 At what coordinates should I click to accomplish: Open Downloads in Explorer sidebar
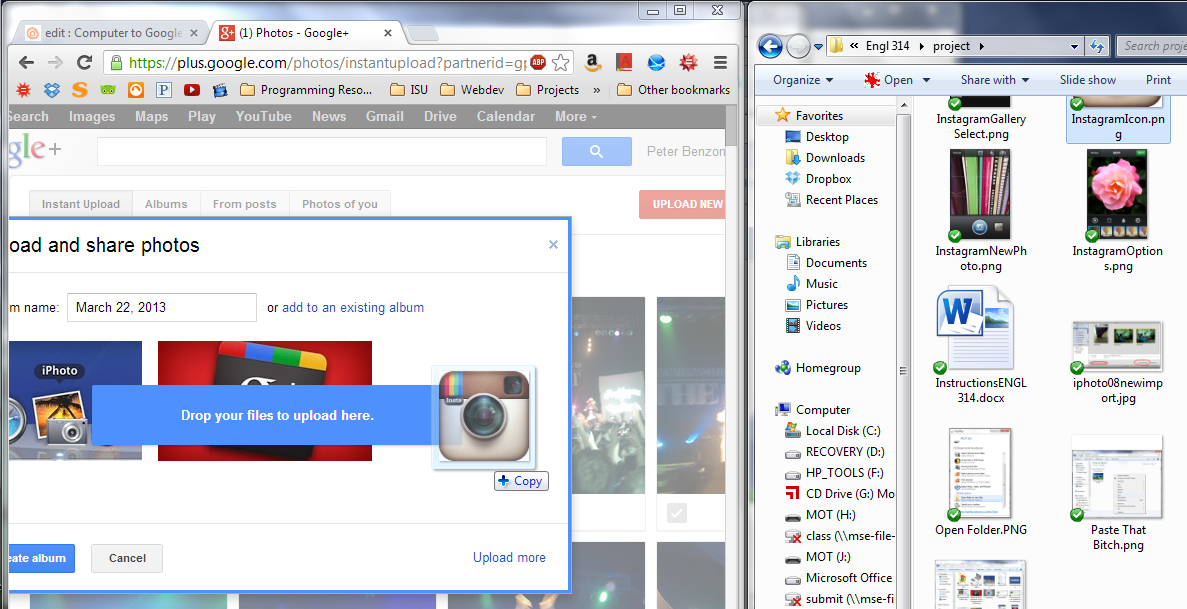[x=825, y=158]
